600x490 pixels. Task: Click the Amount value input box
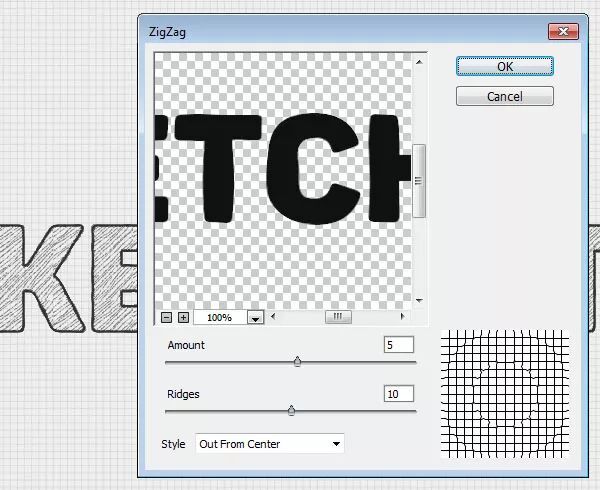(x=398, y=345)
